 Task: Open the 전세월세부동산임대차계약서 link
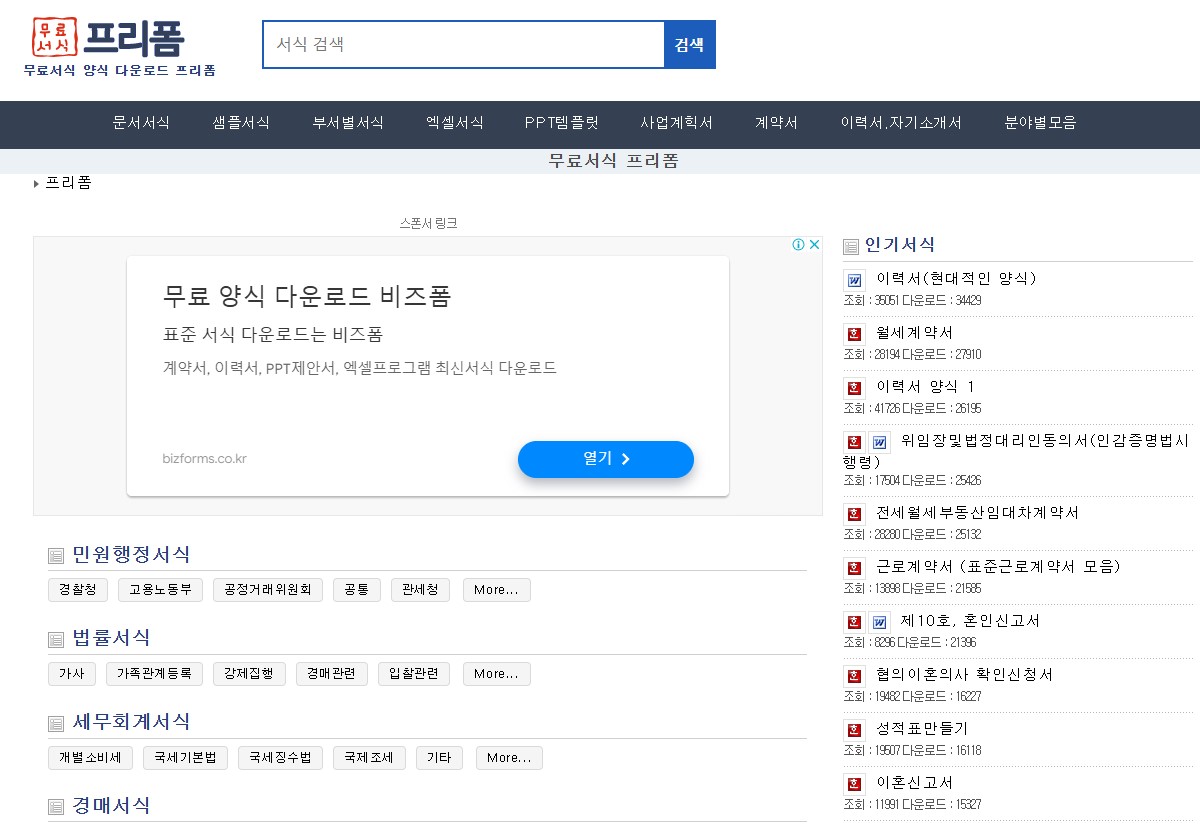[978, 513]
